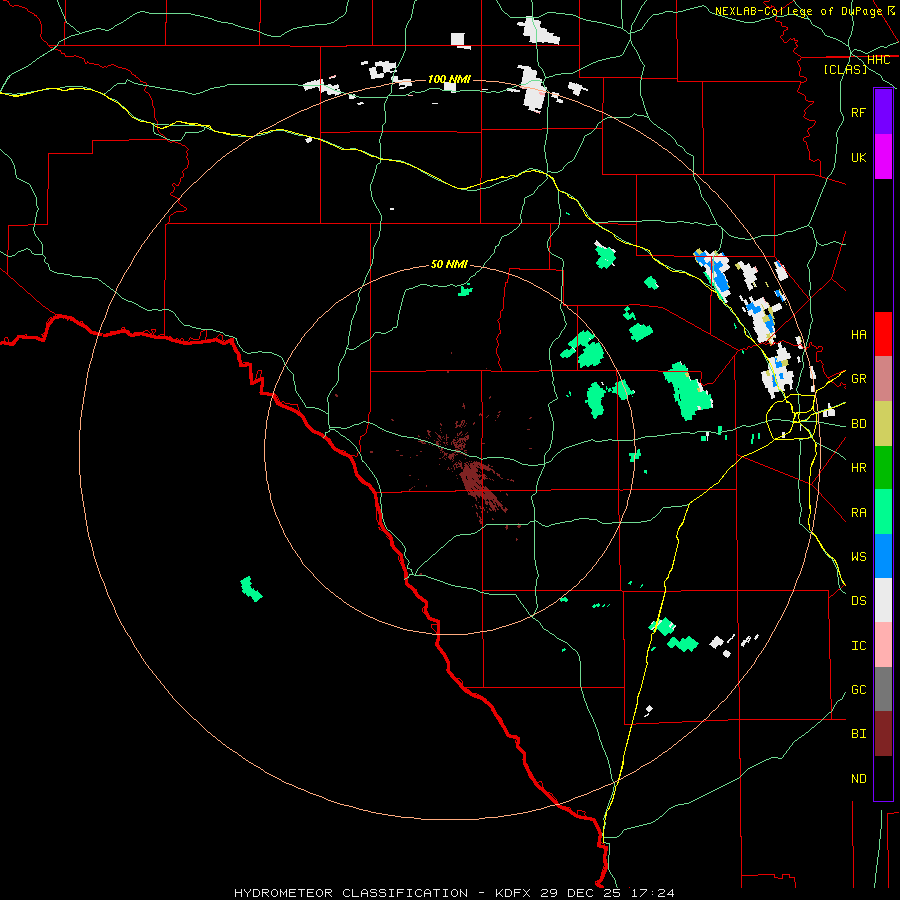Click the HA legend label

pos(859,334)
